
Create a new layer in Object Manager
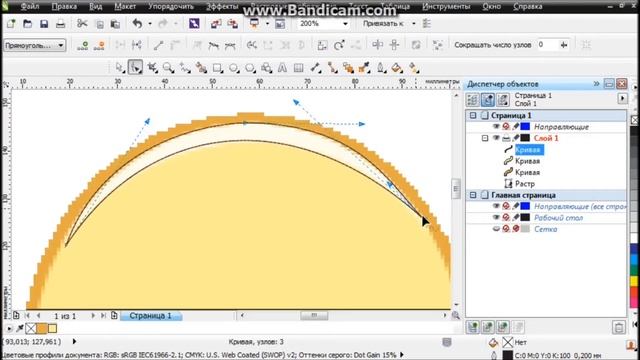click(x=473, y=327)
